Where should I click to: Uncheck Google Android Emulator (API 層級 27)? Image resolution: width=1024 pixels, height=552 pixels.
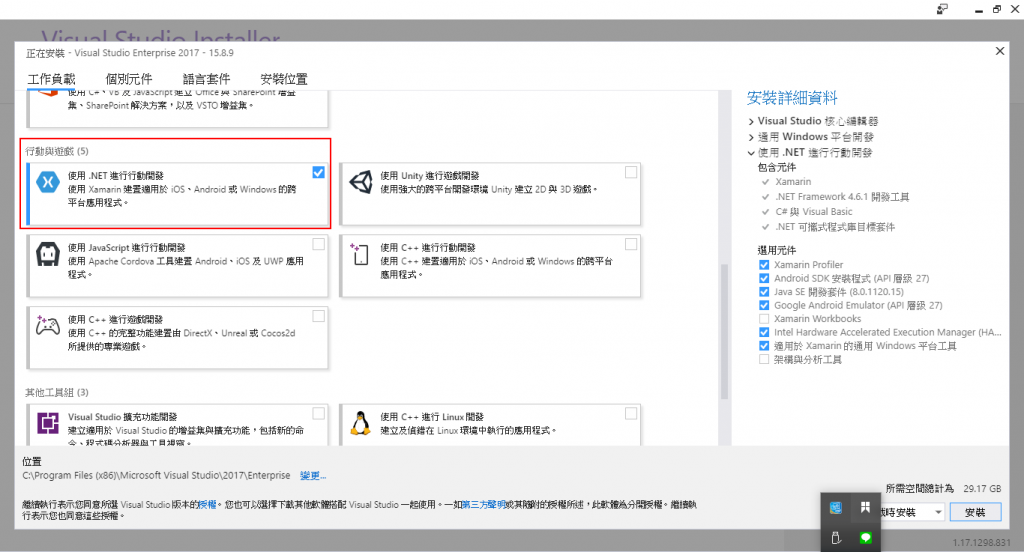pyautogui.click(x=763, y=305)
